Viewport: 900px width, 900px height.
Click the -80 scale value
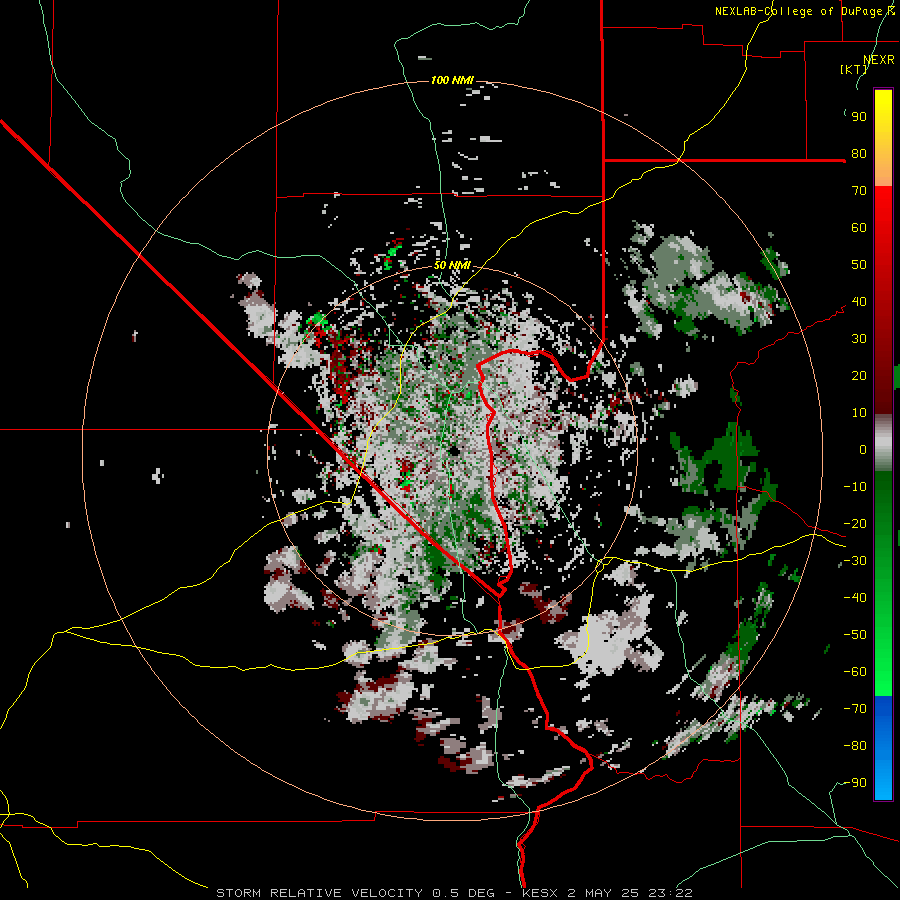855,746
